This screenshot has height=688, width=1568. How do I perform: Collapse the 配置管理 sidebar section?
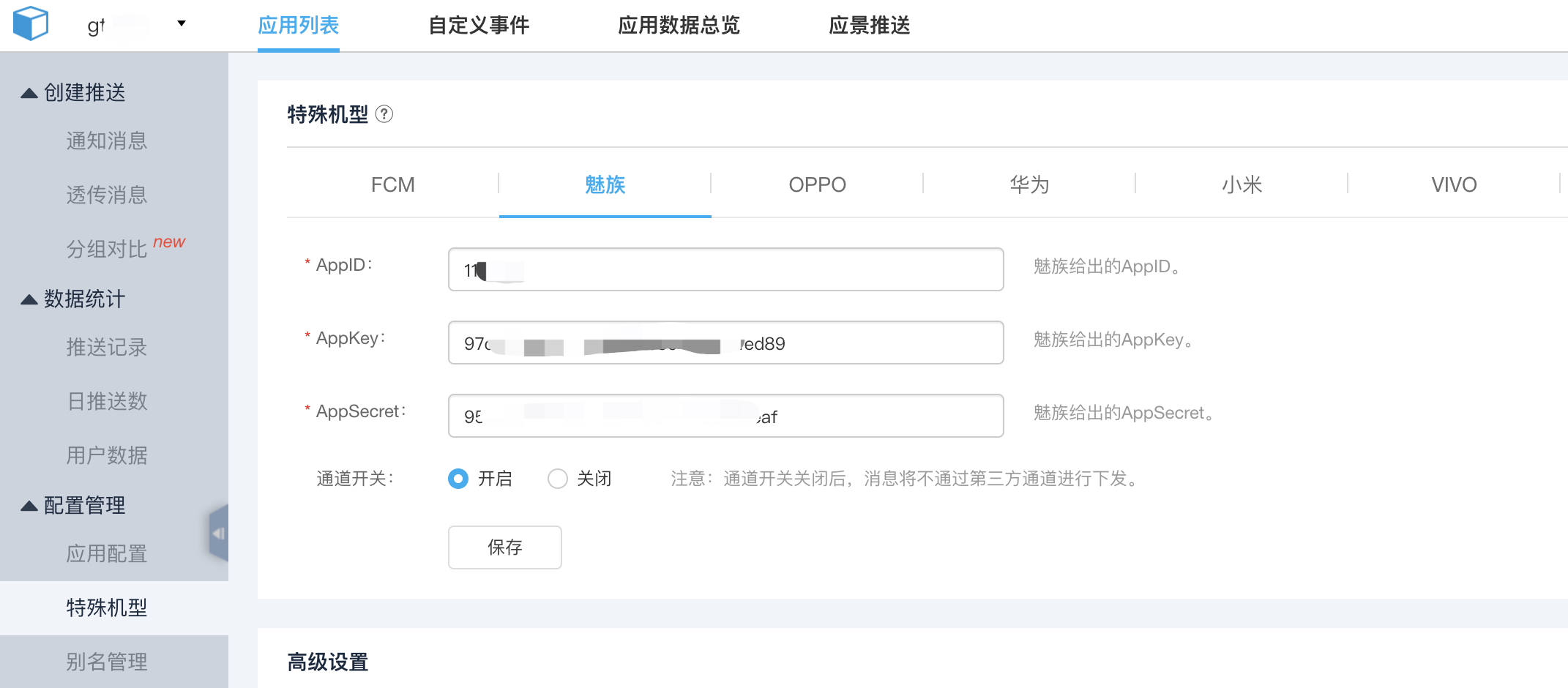tap(29, 506)
